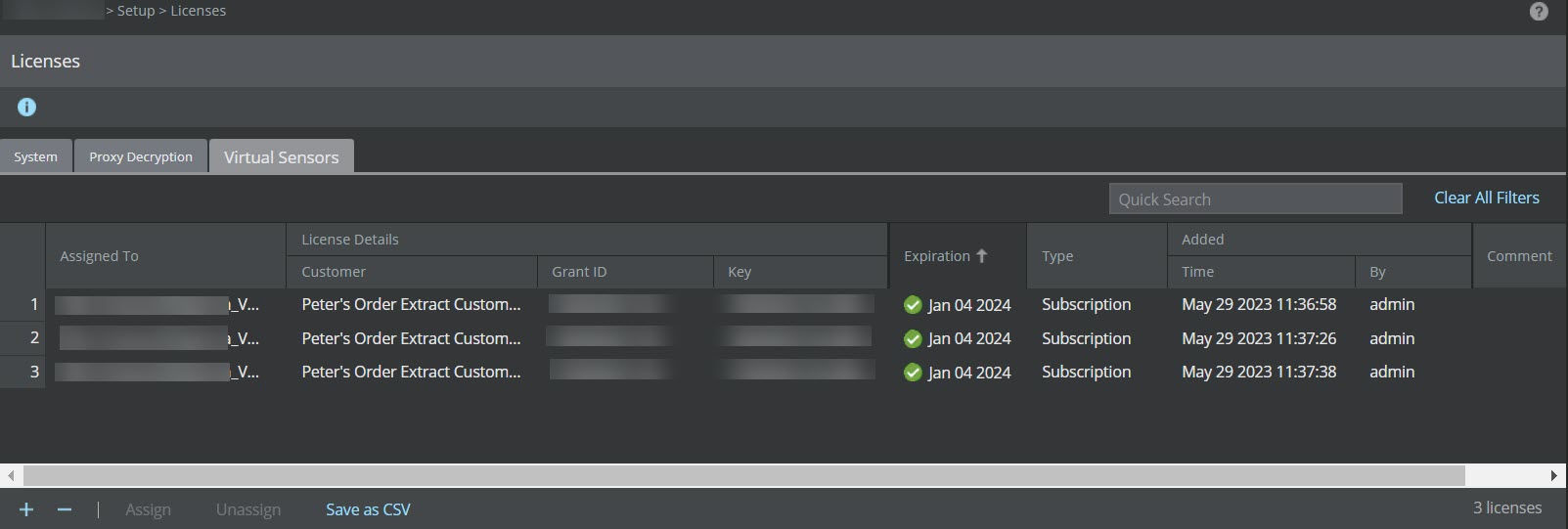The height and width of the screenshot is (529, 1568).
Task: Click the '3 licenses' count text
Action: click(1507, 507)
